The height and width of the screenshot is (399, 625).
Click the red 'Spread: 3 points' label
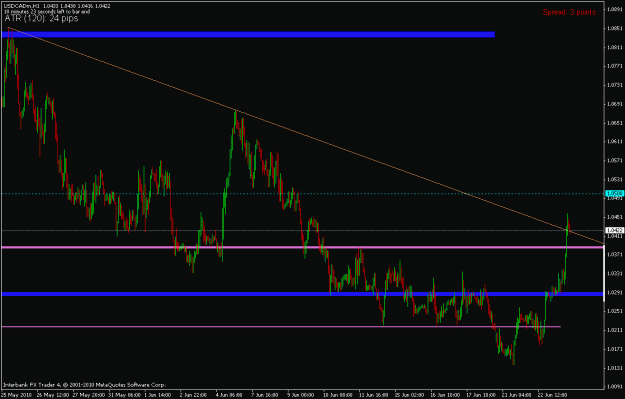(569, 12)
